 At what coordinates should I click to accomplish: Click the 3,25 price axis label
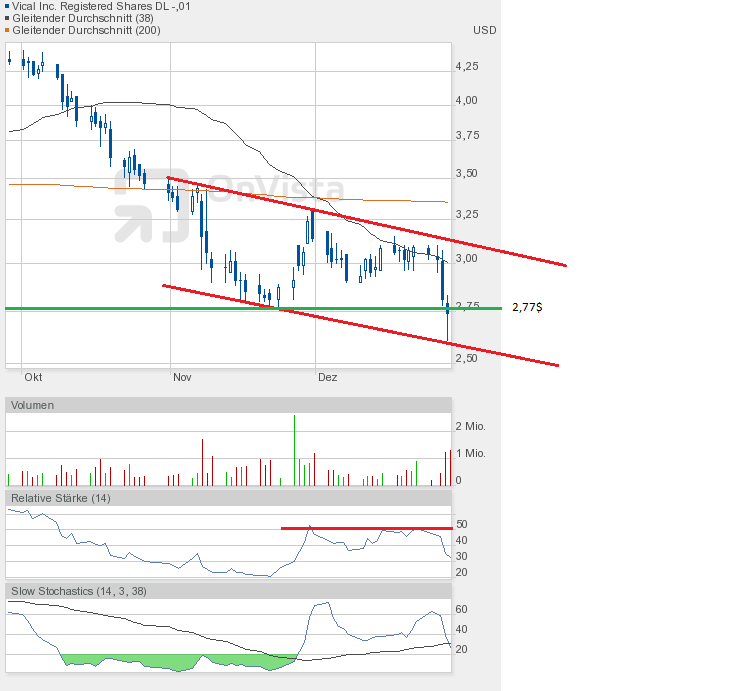point(467,214)
